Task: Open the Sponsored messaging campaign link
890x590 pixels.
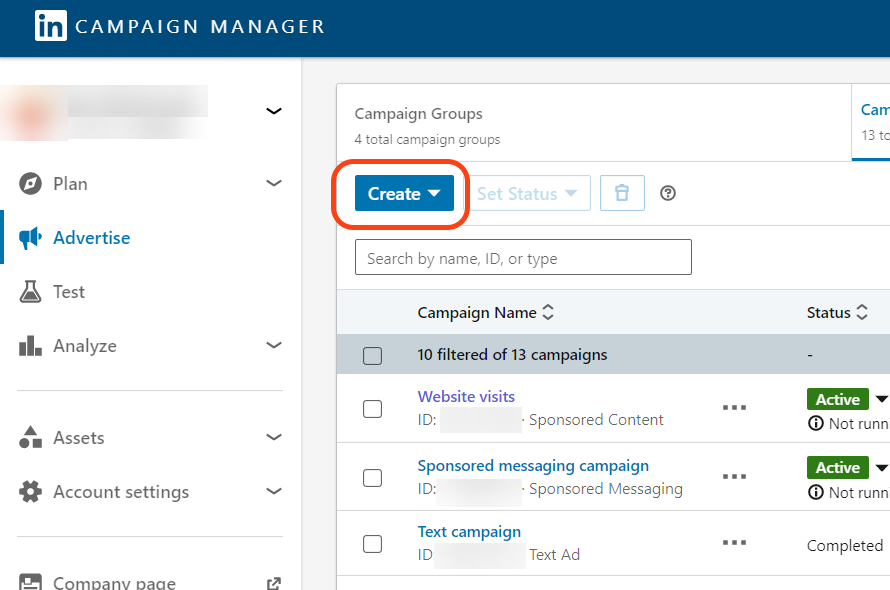Action: point(533,466)
